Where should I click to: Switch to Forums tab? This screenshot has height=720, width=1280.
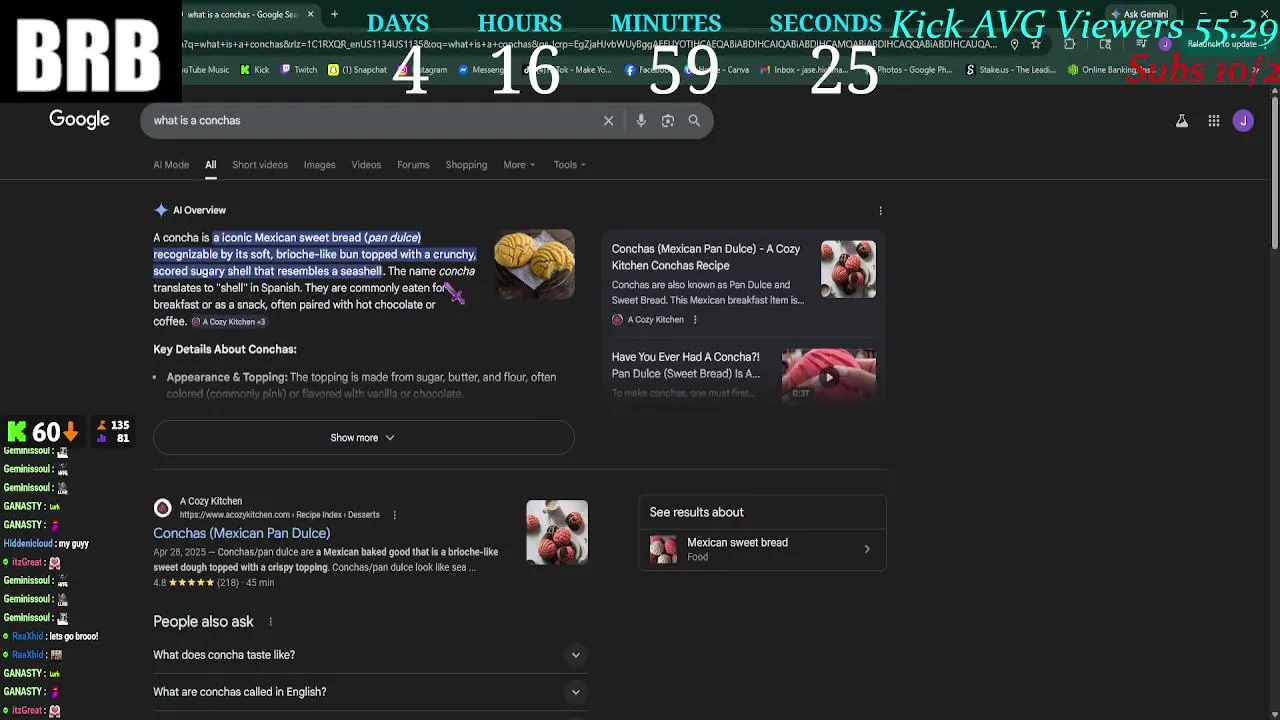click(413, 165)
